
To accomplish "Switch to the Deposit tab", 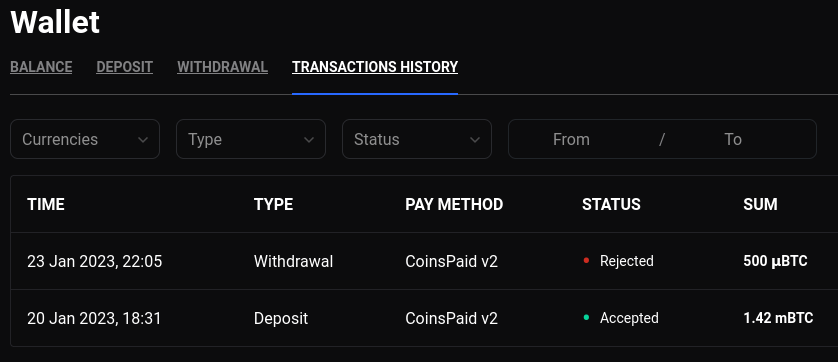I will coord(125,67).
